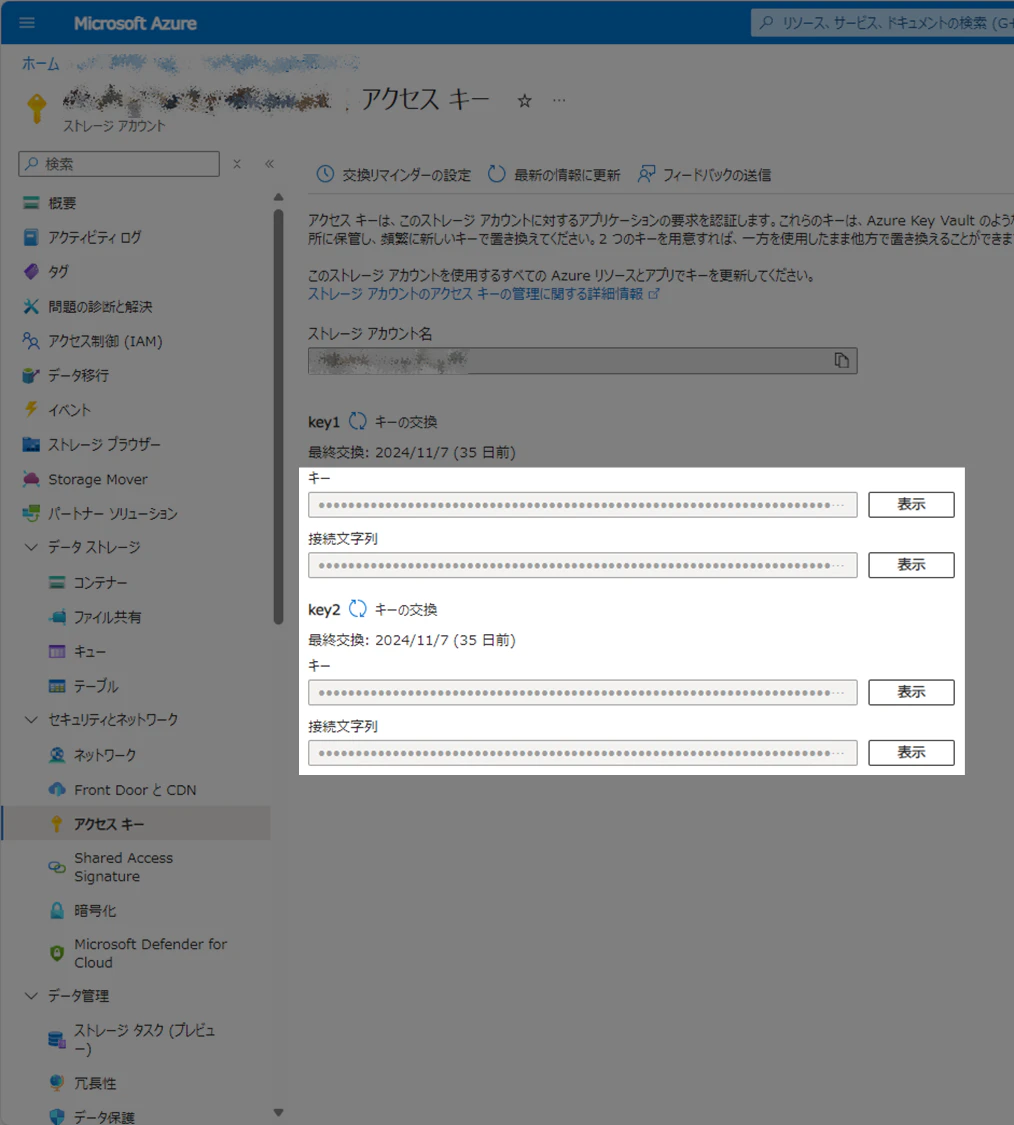Show the key2 キー value

point(911,692)
